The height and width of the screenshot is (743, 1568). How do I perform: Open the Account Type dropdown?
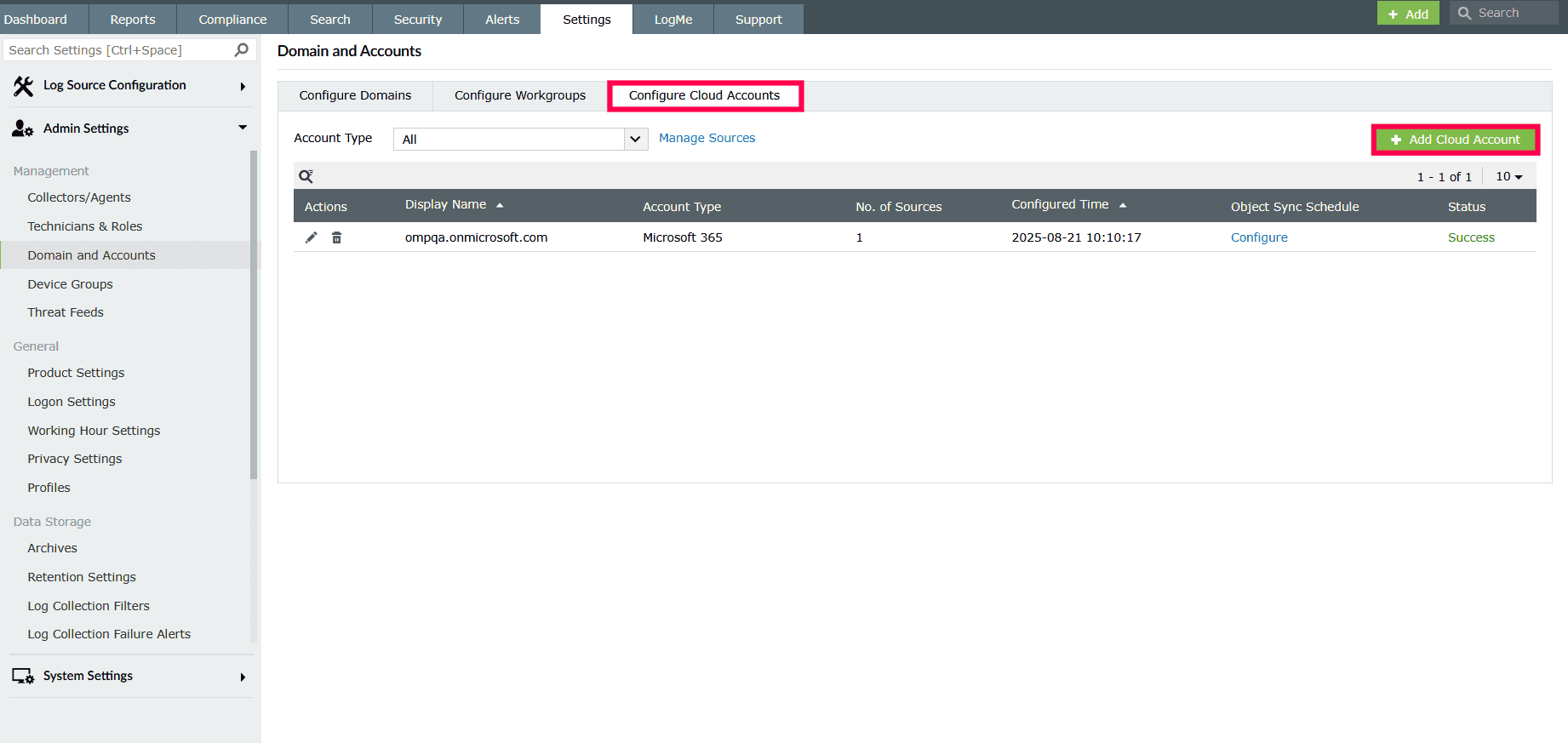point(520,139)
